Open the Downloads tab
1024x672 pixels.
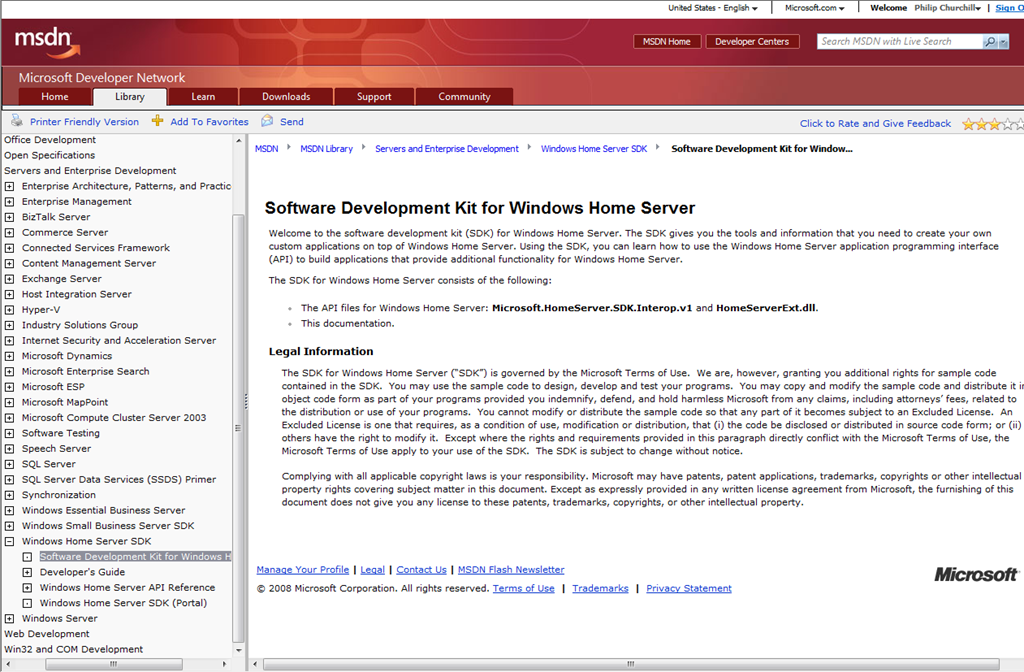[x=286, y=97]
